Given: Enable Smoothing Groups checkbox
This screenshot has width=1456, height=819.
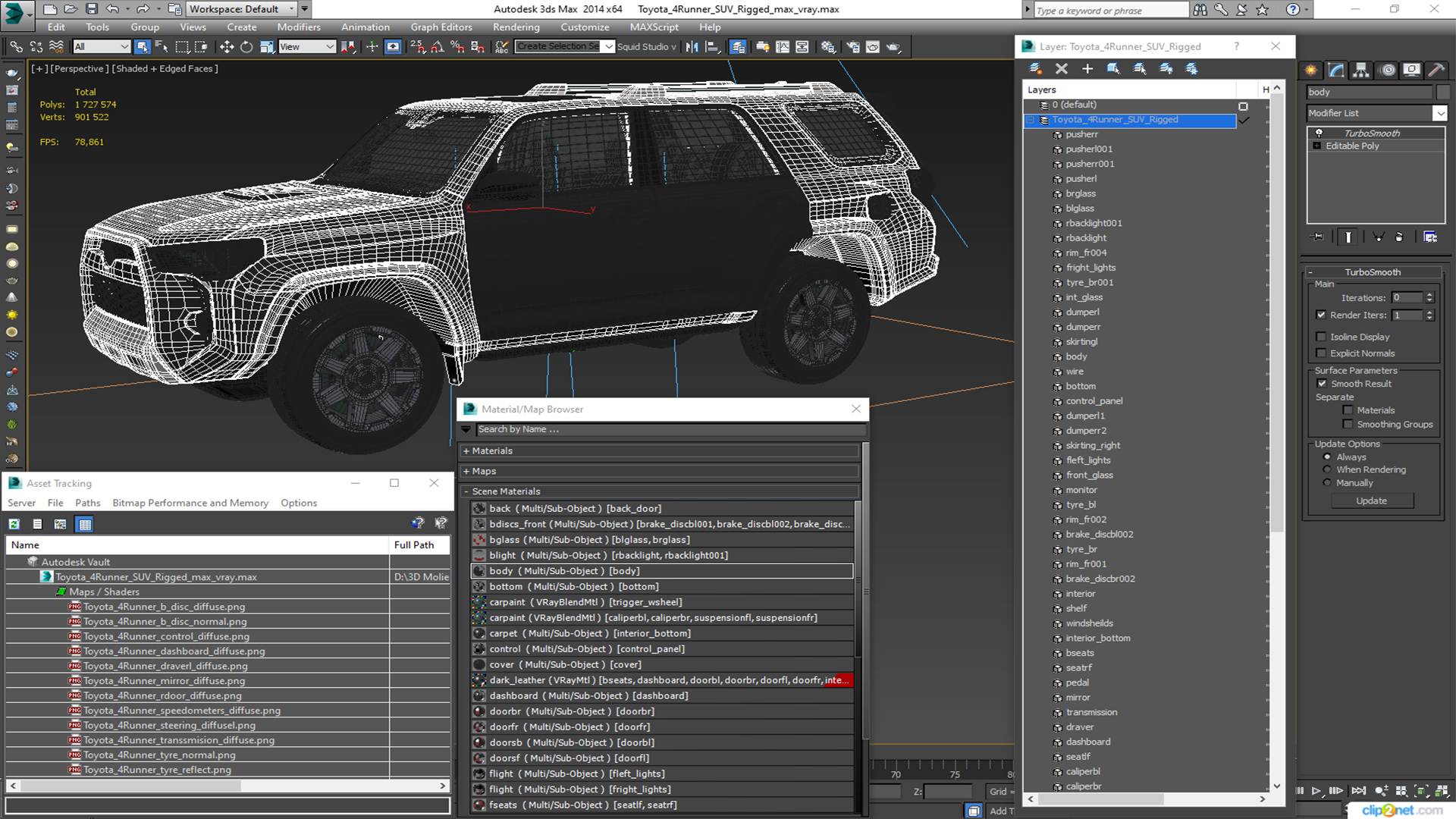Looking at the screenshot, I should 1348,425.
